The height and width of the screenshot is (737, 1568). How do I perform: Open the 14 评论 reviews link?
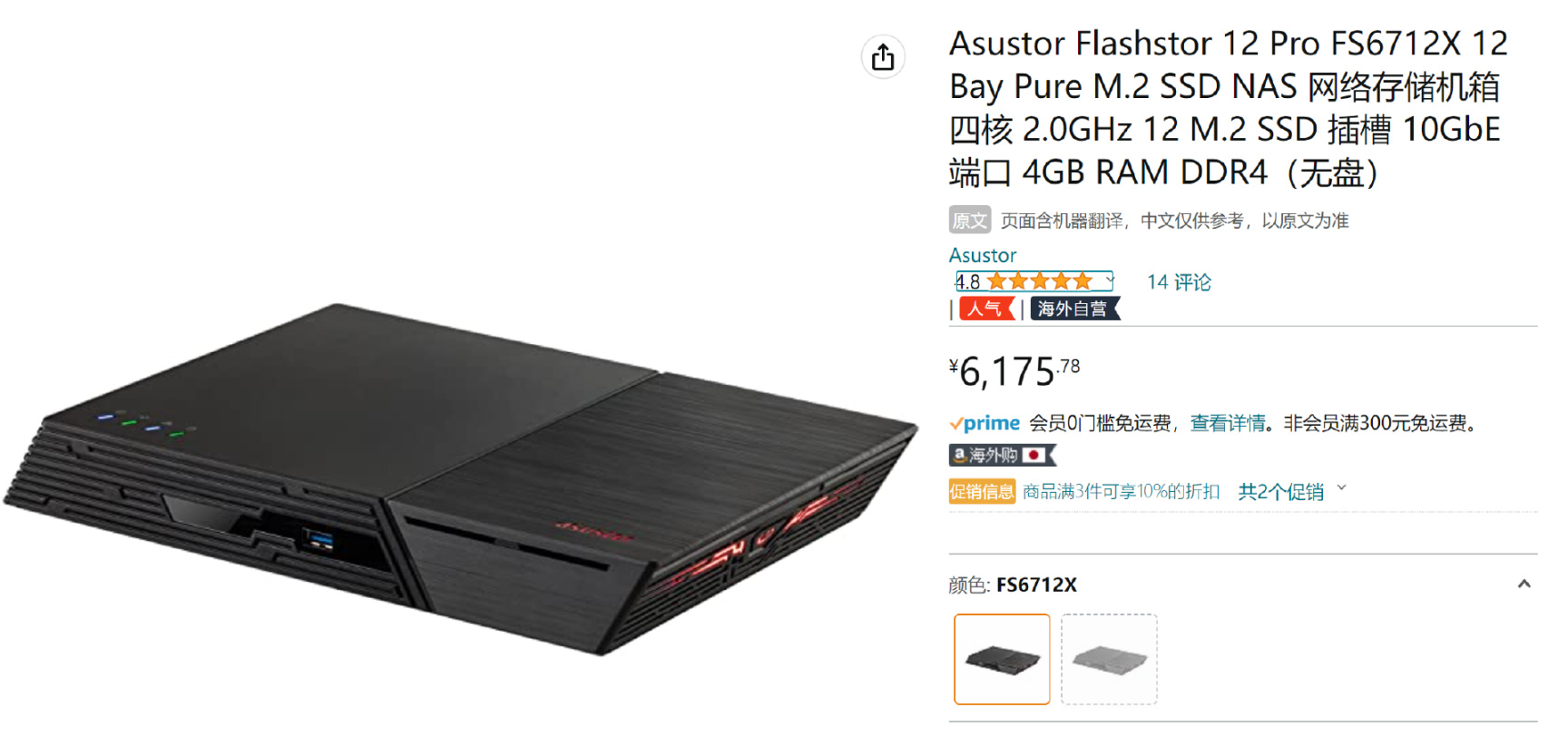point(1179,282)
